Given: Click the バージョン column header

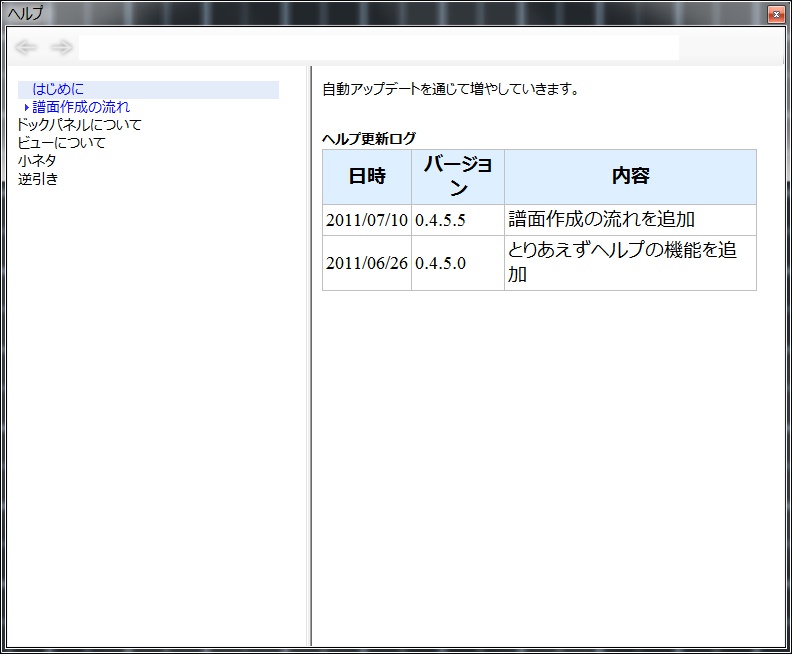Looking at the screenshot, I should [x=458, y=177].
